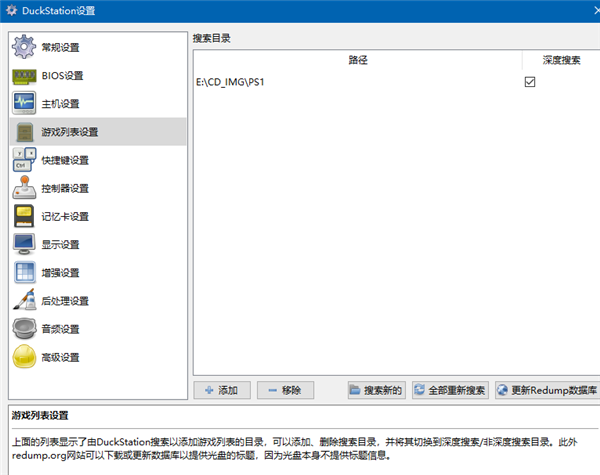The image size is (600, 475).
Task: Toggle 深度搜索 checkbox for E:\CD_IMG\PS1
Action: pyautogui.click(x=530, y=82)
